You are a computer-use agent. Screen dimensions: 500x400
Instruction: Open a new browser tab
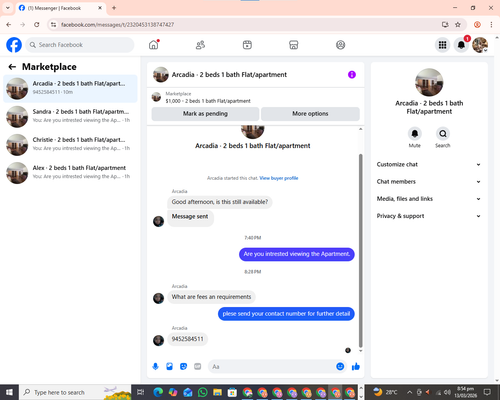click(x=114, y=8)
